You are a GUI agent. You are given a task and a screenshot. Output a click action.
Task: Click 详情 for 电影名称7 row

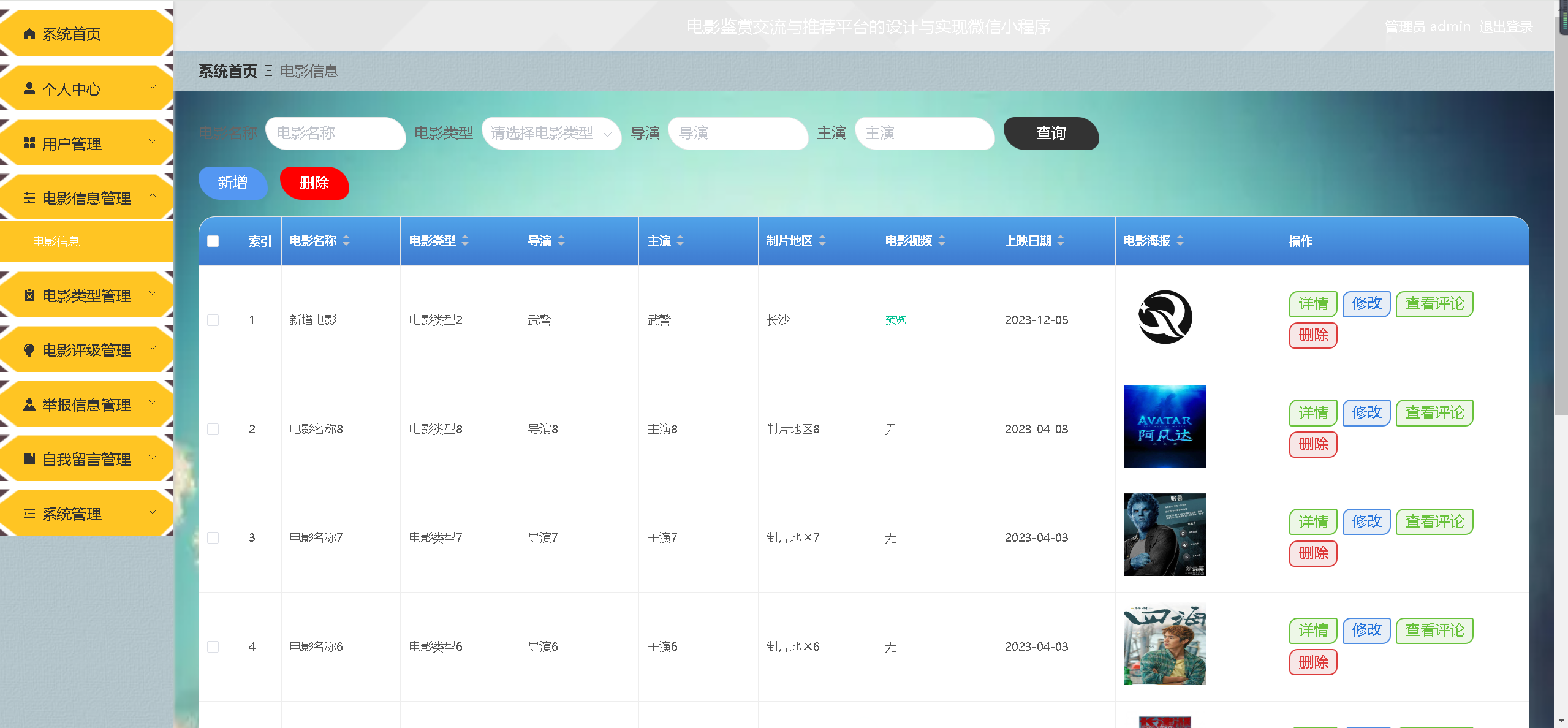click(x=1313, y=521)
